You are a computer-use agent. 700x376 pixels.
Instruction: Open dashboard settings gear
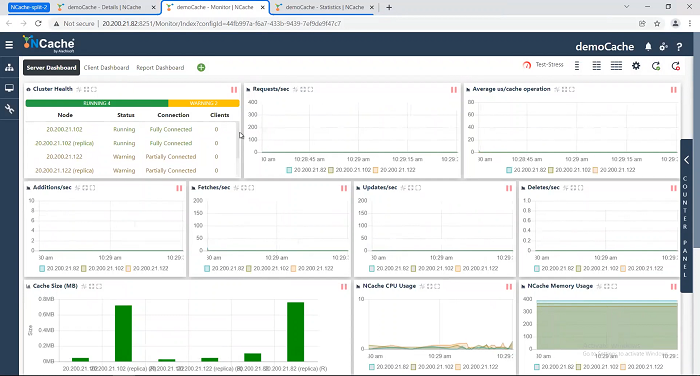pyautogui.click(x=636, y=66)
